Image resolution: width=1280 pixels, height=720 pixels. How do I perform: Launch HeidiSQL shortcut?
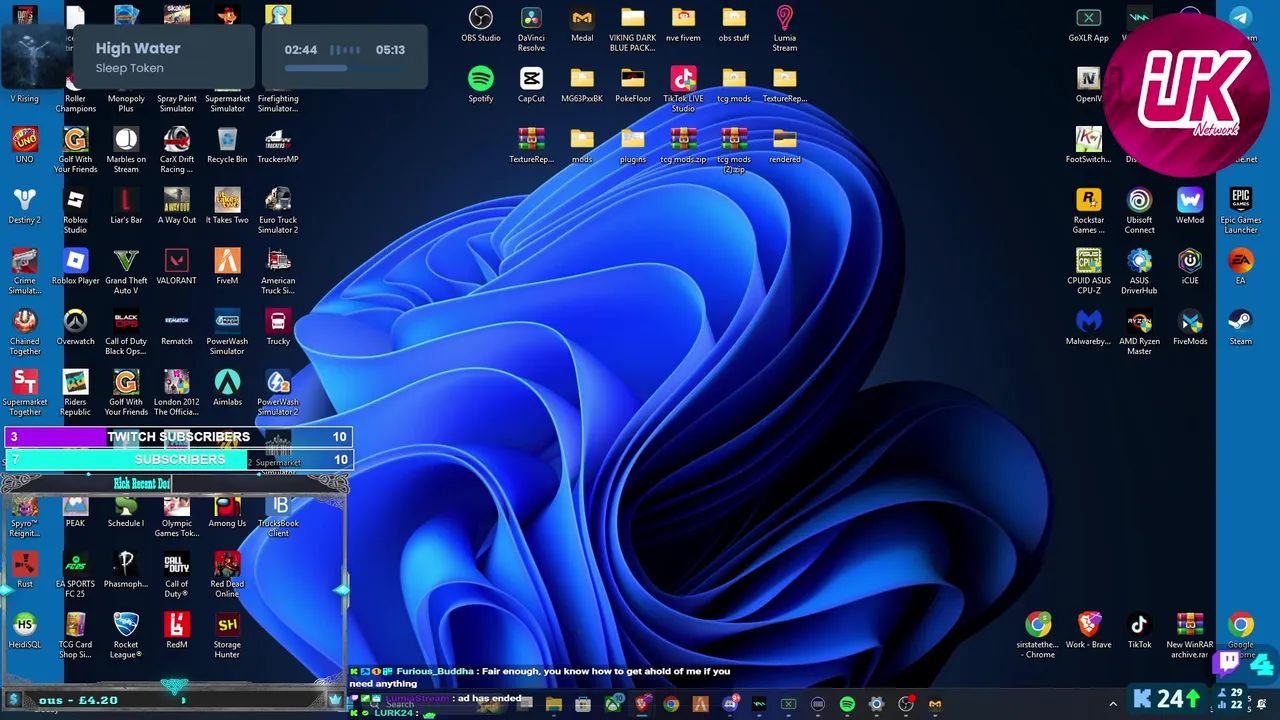pos(25,631)
